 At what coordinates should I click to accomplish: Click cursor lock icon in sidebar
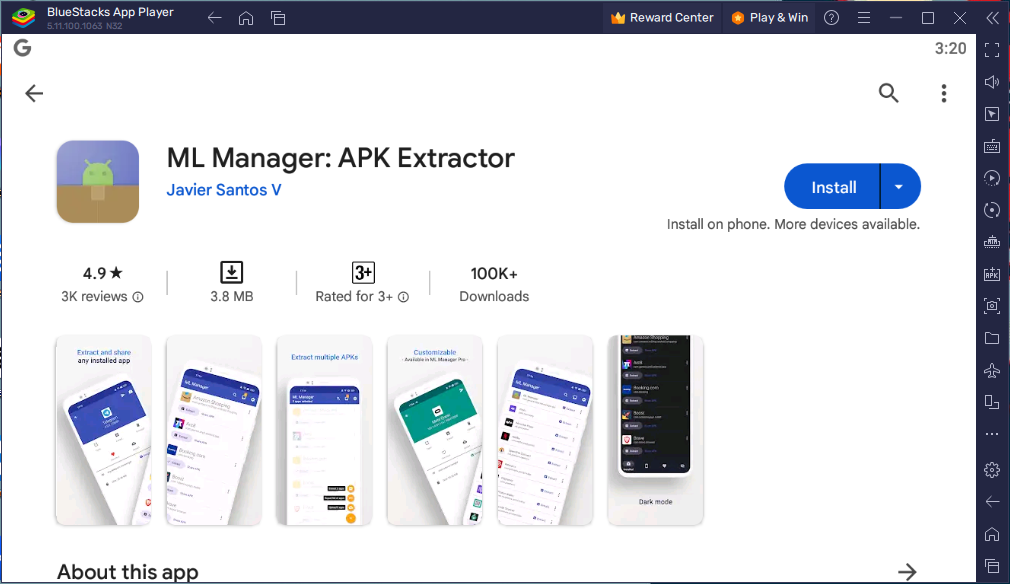pos(992,114)
